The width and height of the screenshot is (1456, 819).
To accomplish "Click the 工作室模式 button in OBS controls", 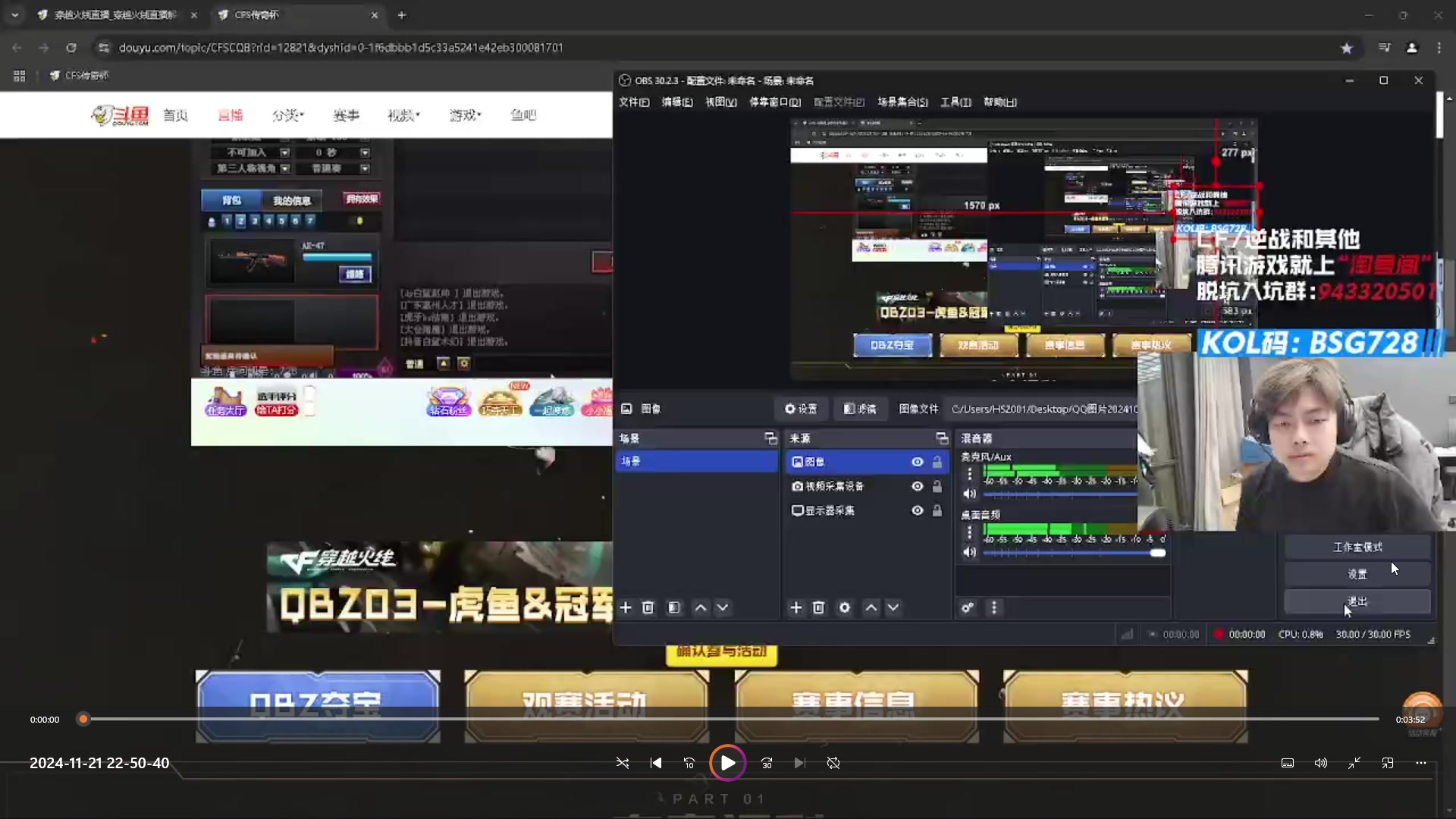I will pyautogui.click(x=1357, y=547).
